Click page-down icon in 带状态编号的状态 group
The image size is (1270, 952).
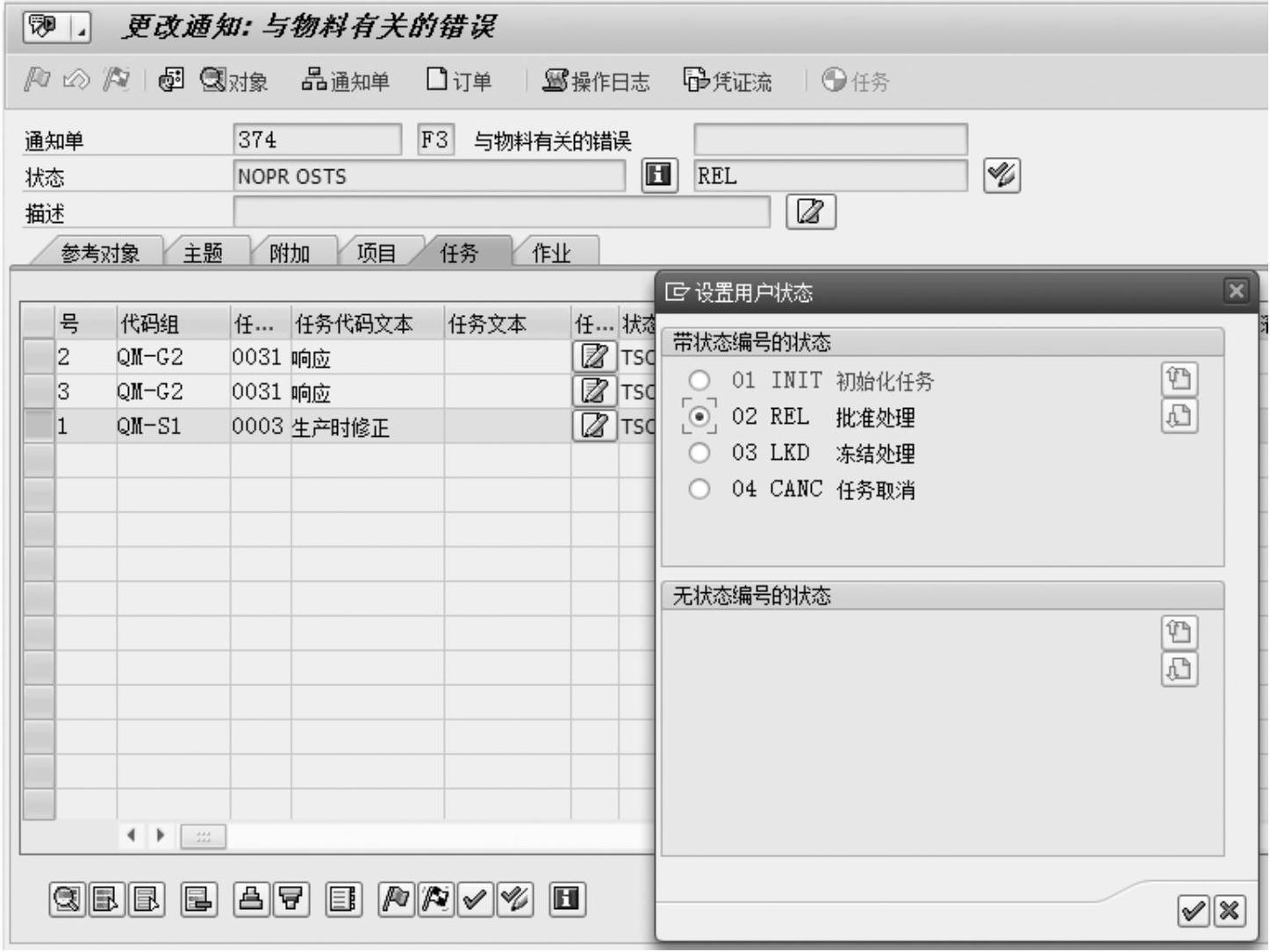point(1179,416)
